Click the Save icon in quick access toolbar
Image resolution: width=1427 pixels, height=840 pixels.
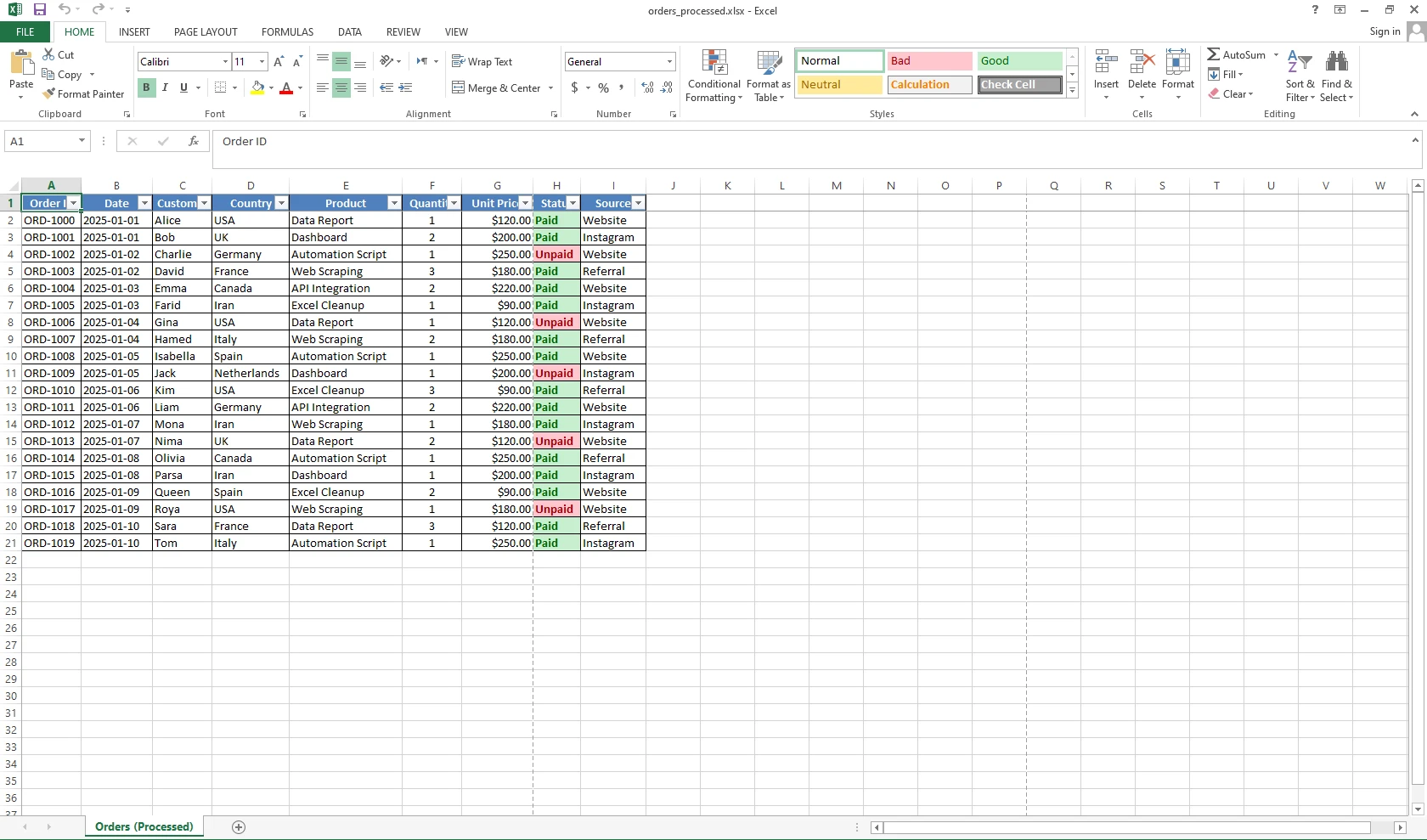[x=40, y=10]
